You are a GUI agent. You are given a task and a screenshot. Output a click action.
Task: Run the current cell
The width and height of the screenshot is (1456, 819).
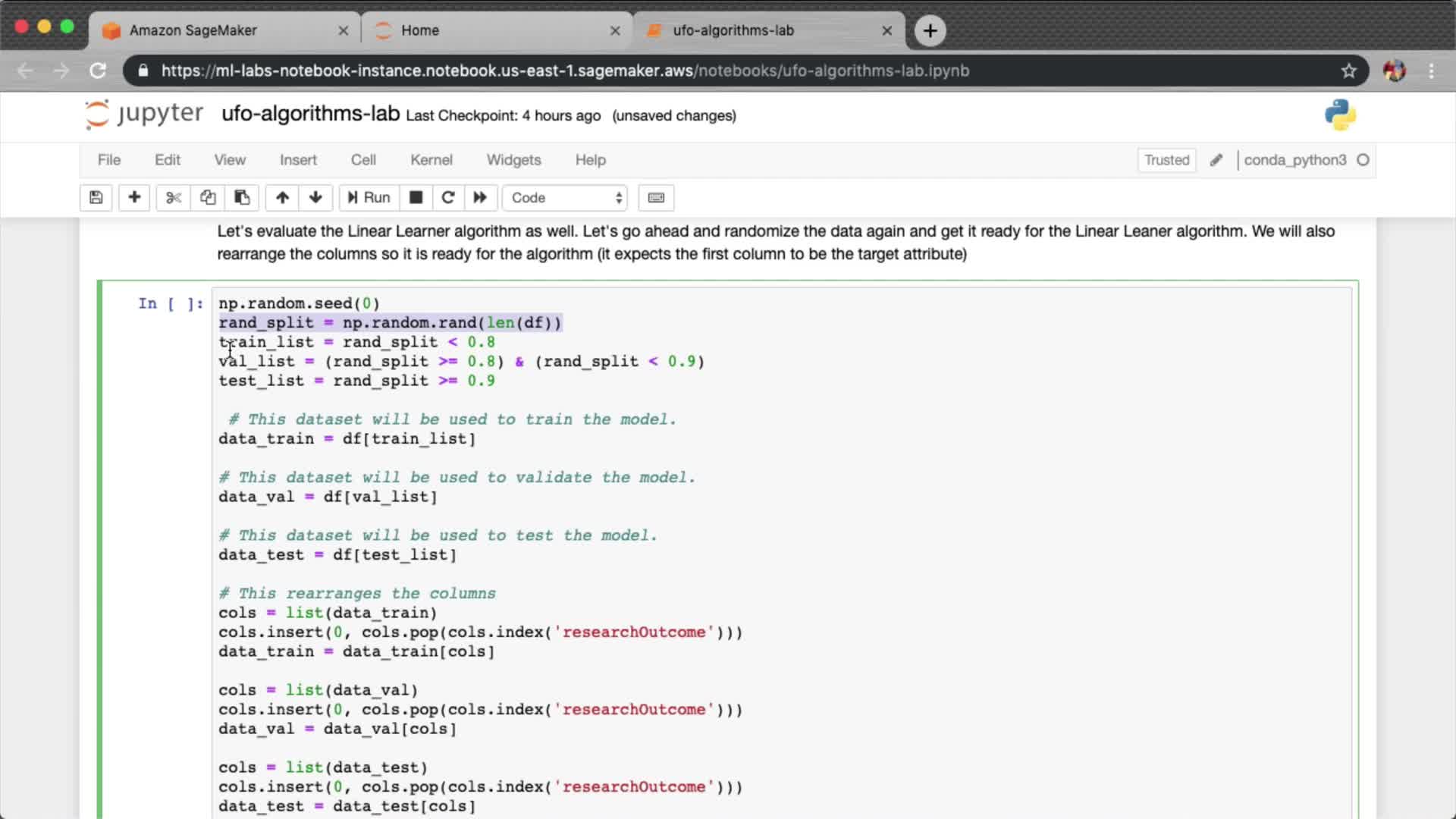[369, 198]
